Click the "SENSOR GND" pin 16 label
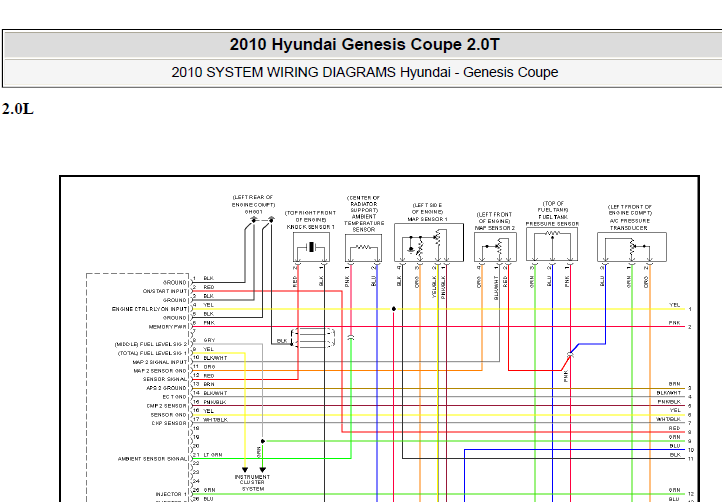The image size is (722, 502). click(169, 414)
